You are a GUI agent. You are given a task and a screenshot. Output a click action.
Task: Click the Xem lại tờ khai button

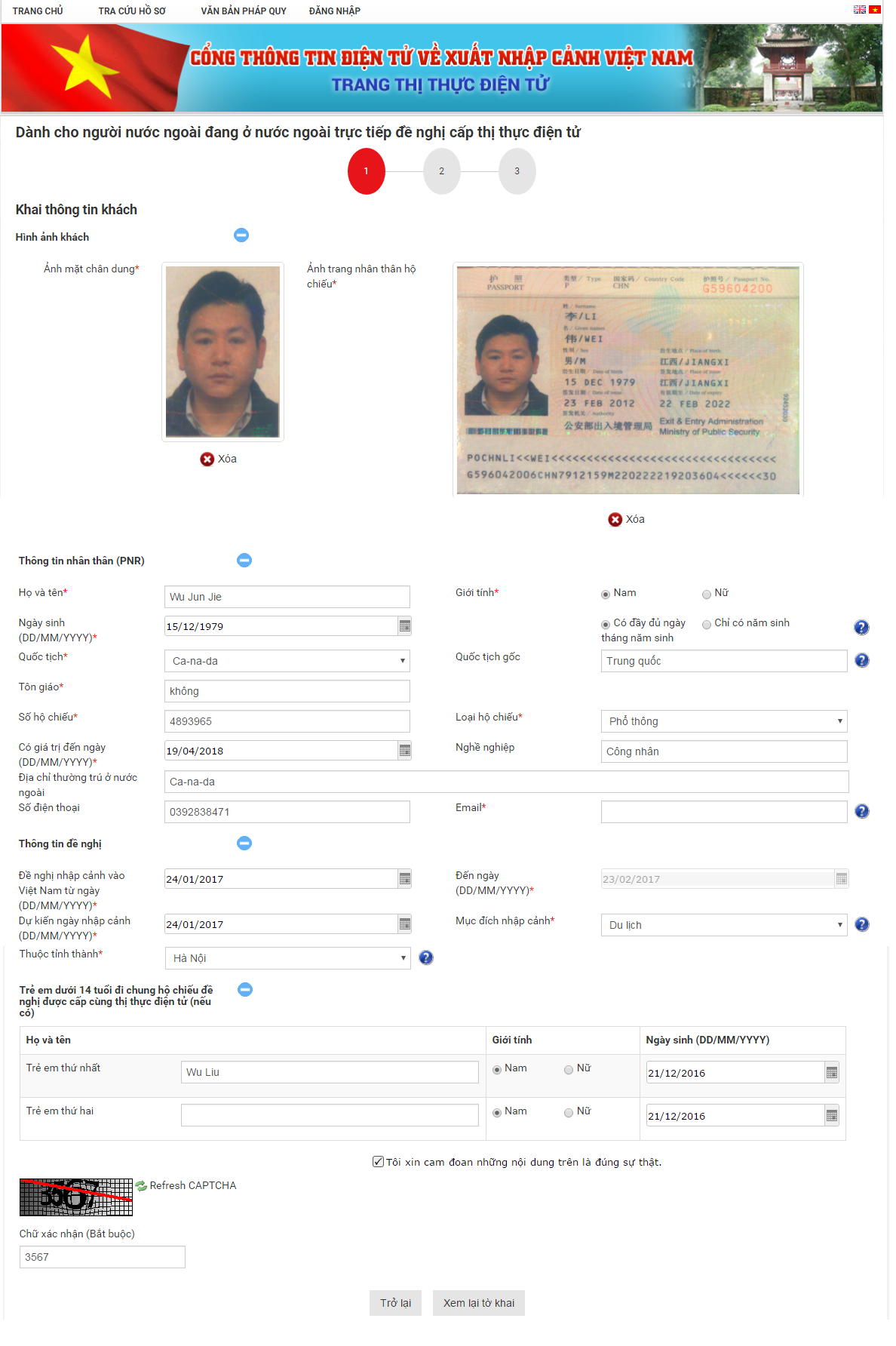click(x=479, y=1303)
